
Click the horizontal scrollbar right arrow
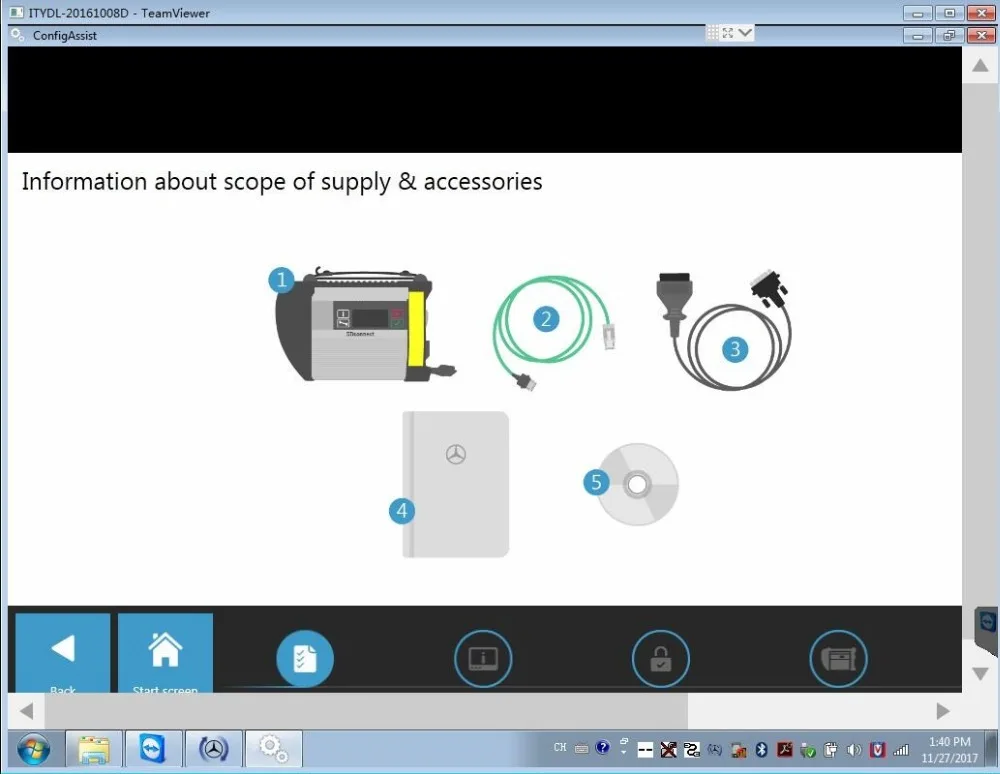pos(943,711)
